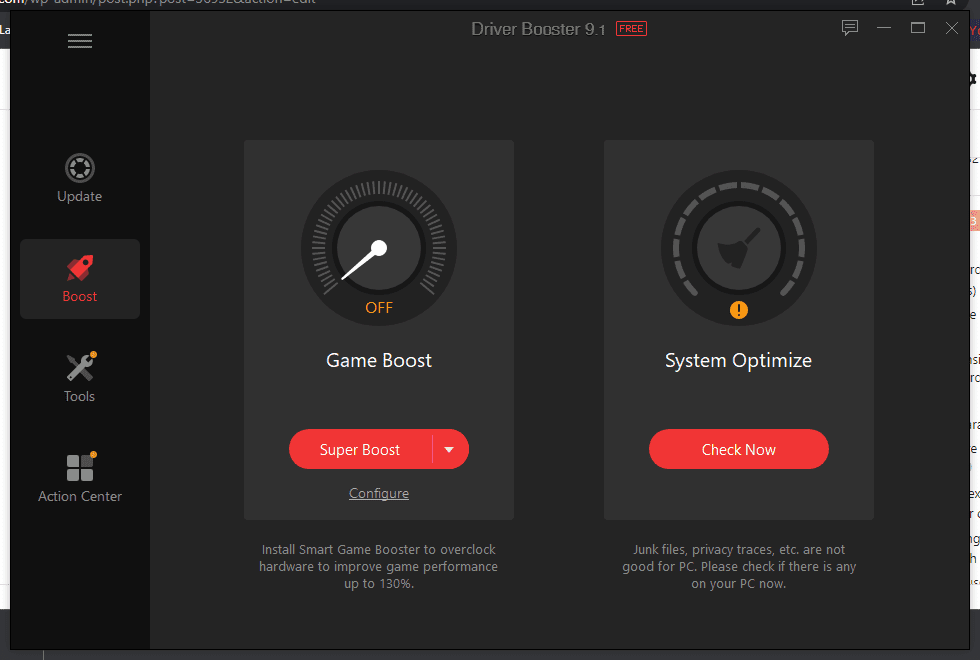
Task: Click the System Optimize broom dial
Action: pos(739,248)
